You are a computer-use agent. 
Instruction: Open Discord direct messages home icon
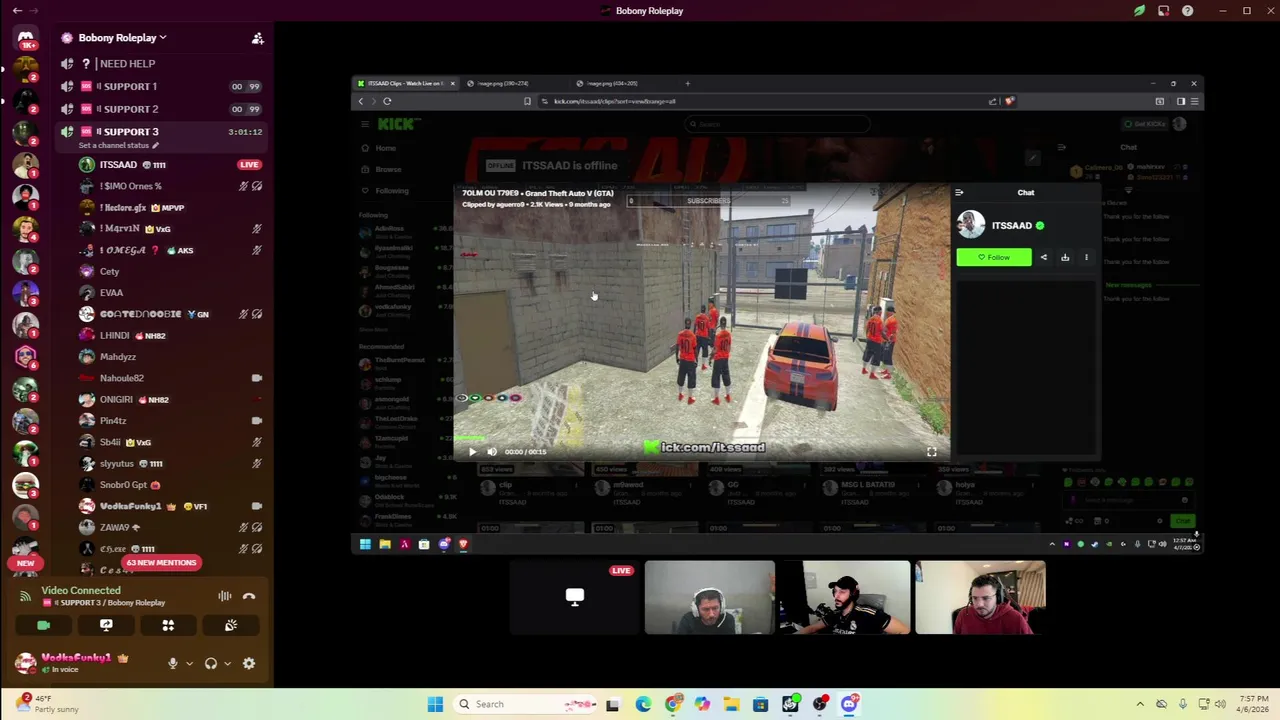point(26,38)
